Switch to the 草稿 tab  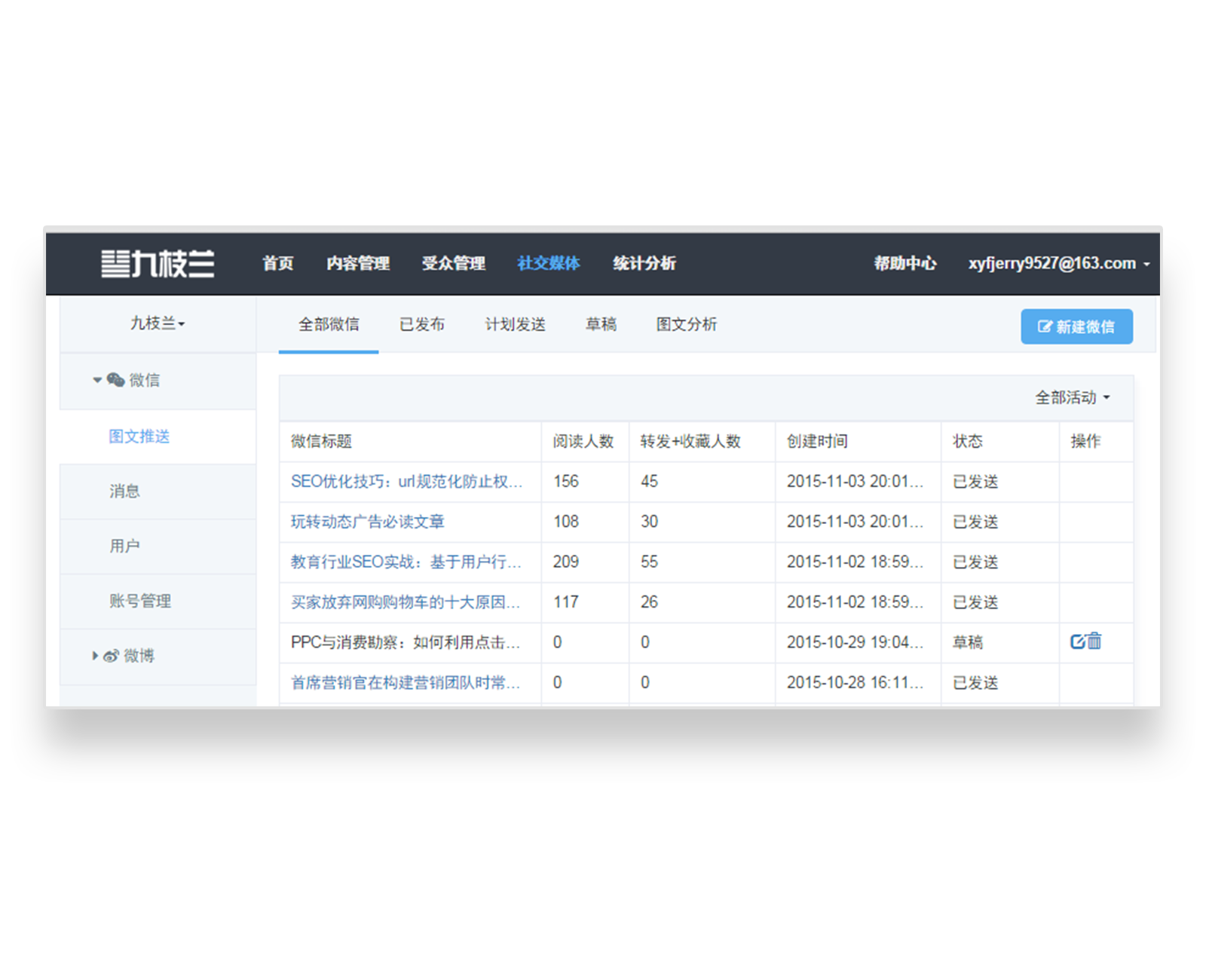601,324
